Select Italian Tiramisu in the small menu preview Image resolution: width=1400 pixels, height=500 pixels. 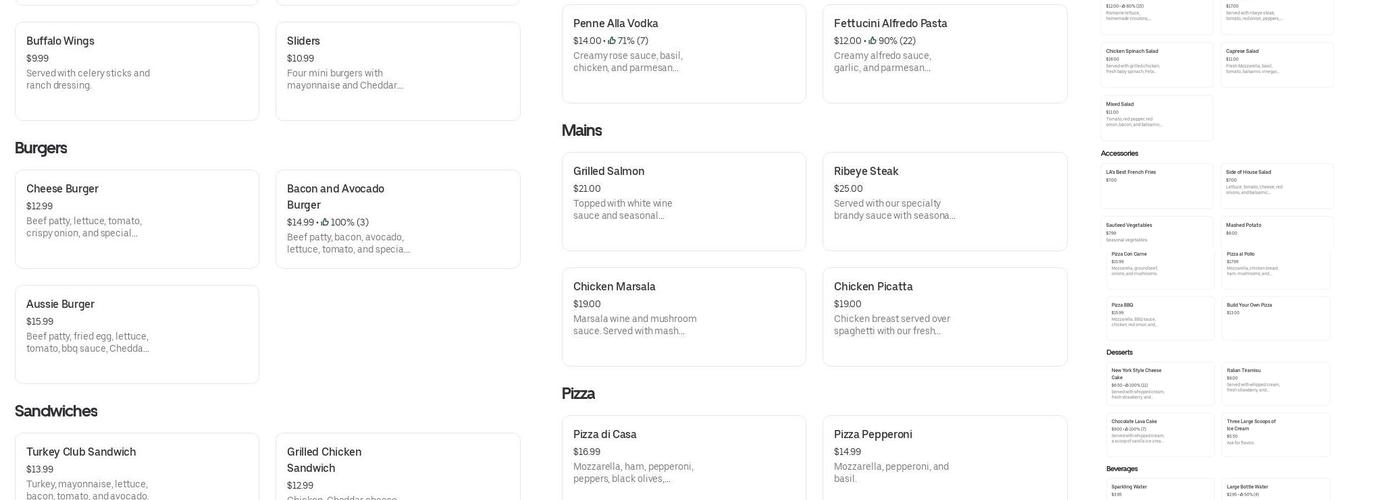(x=1277, y=383)
